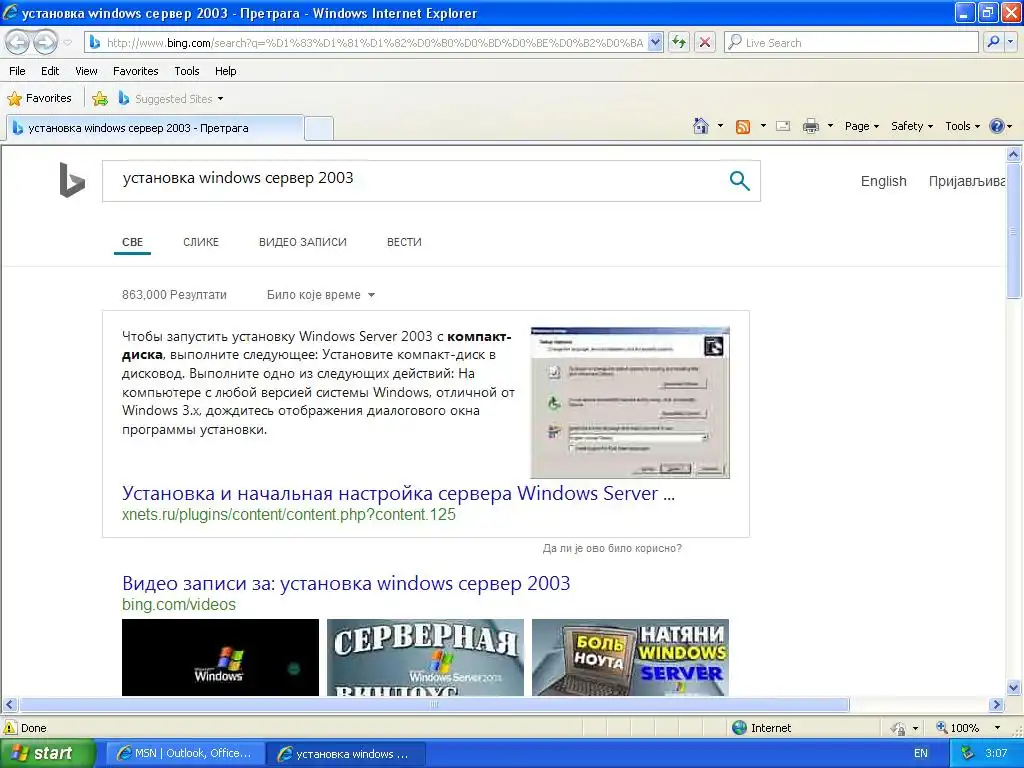The width and height of the screenshot is (1024, 768).
Task: Open the Safety command bar menu
Action: click(x=912, y=126)
